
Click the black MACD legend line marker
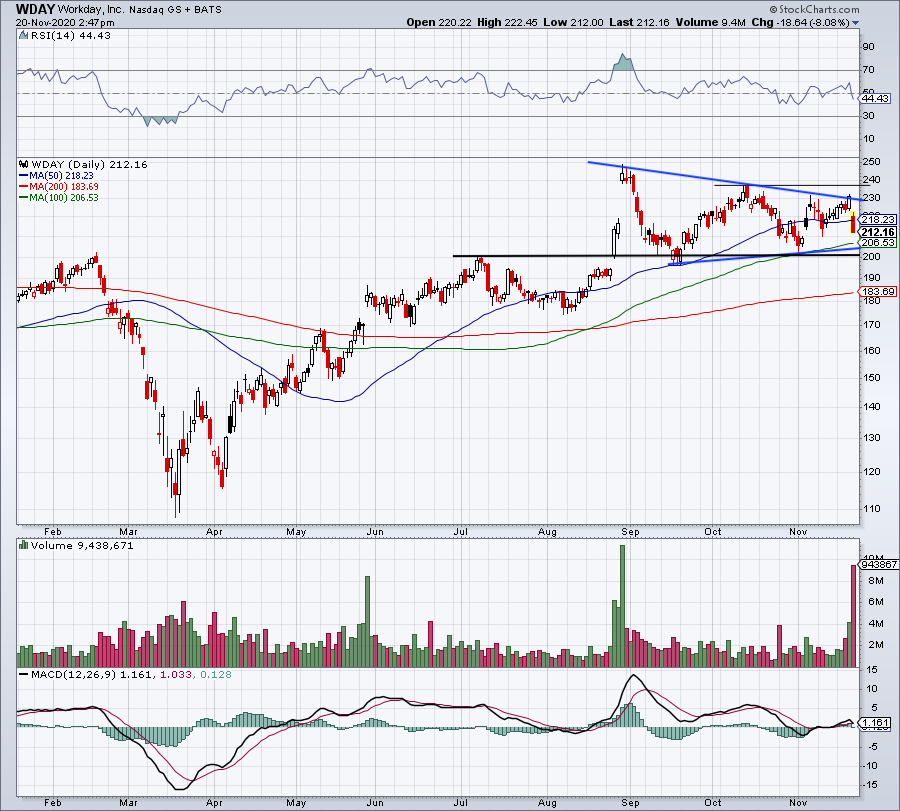(x=24, y=674)
